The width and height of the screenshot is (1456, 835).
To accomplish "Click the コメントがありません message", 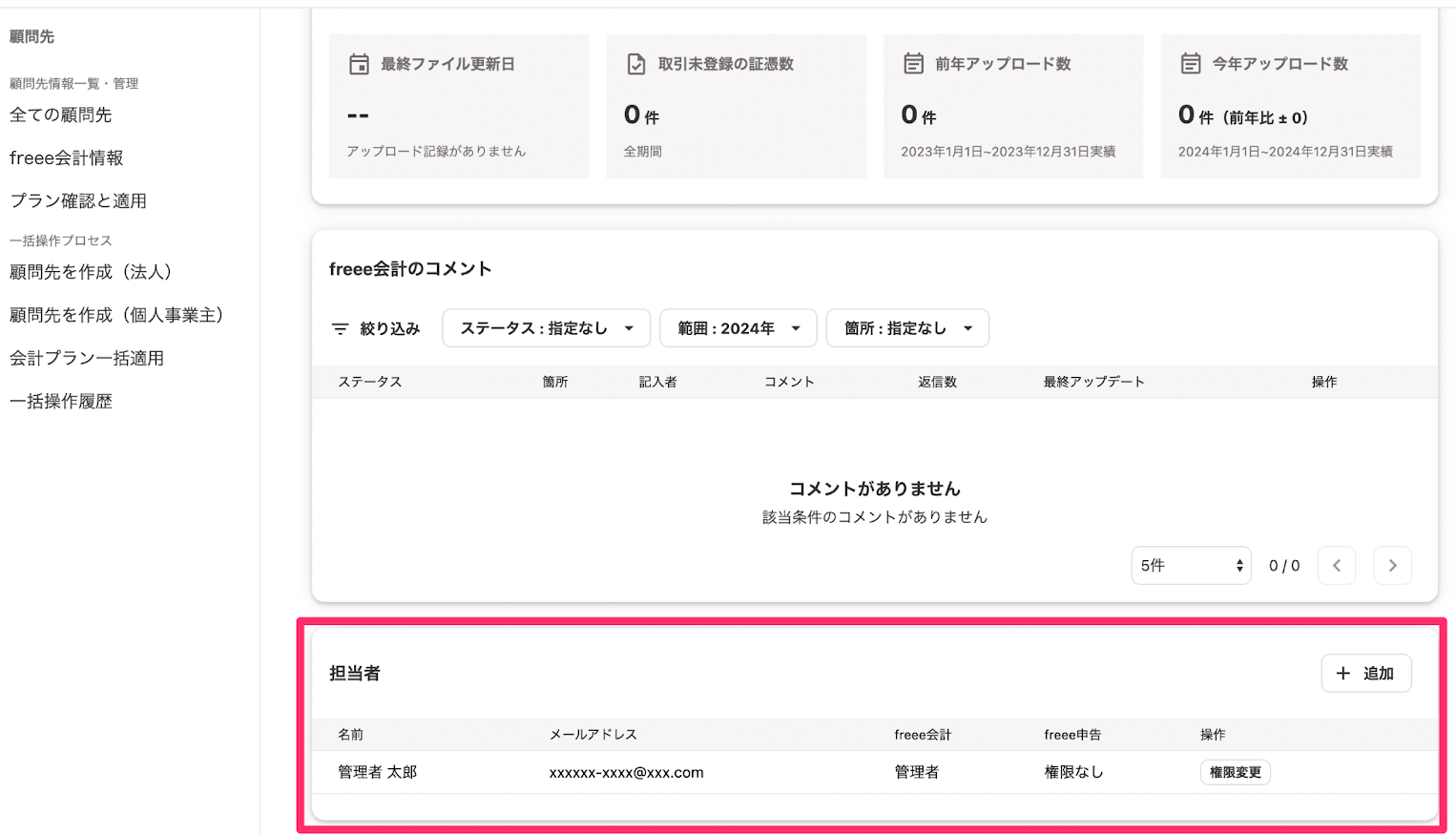I will (x=875, y=489).
